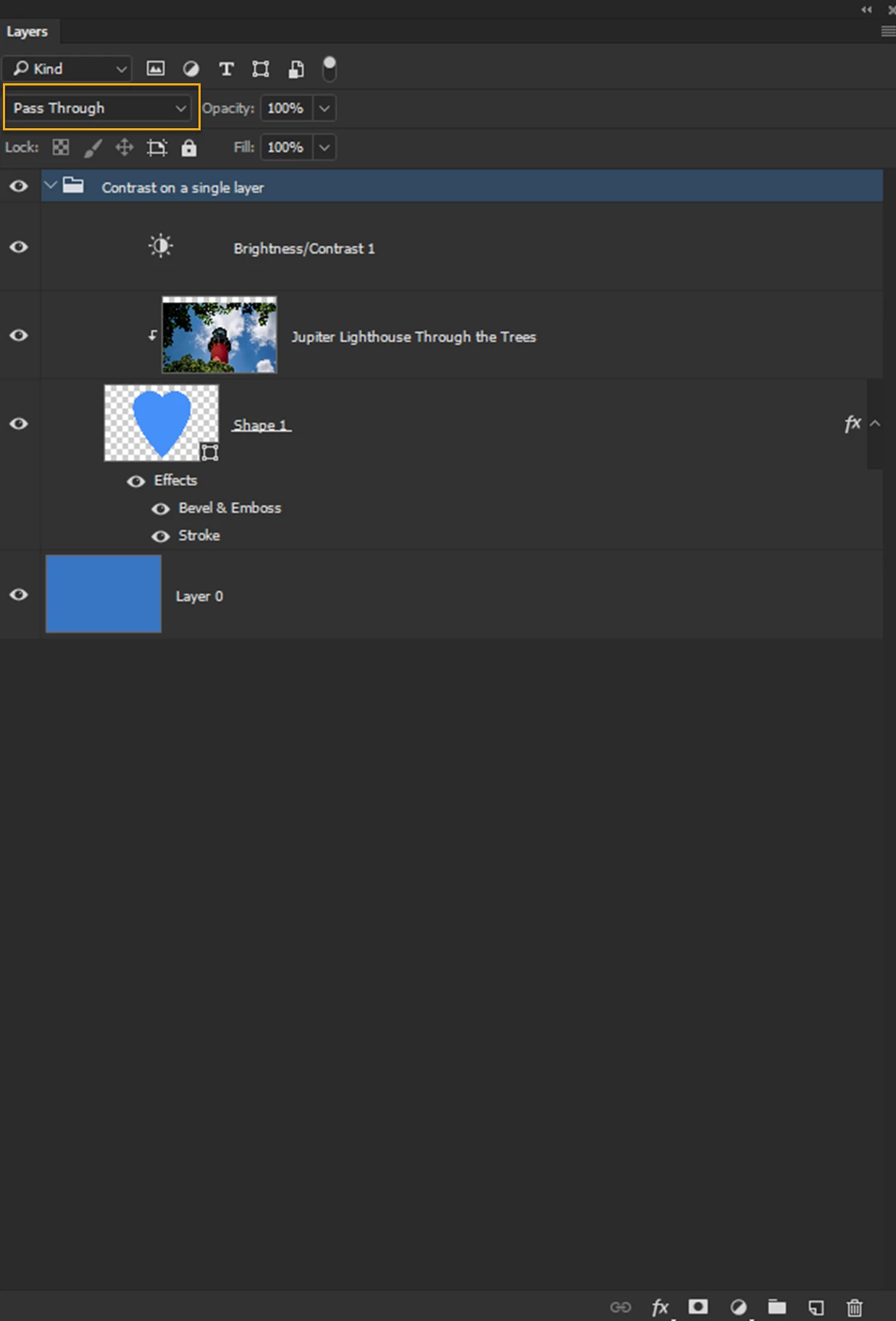Image resolution: width=896 pixels, height=1321 pixels.
Task: Filter for pixel layers icon
Action: point(155,69)
